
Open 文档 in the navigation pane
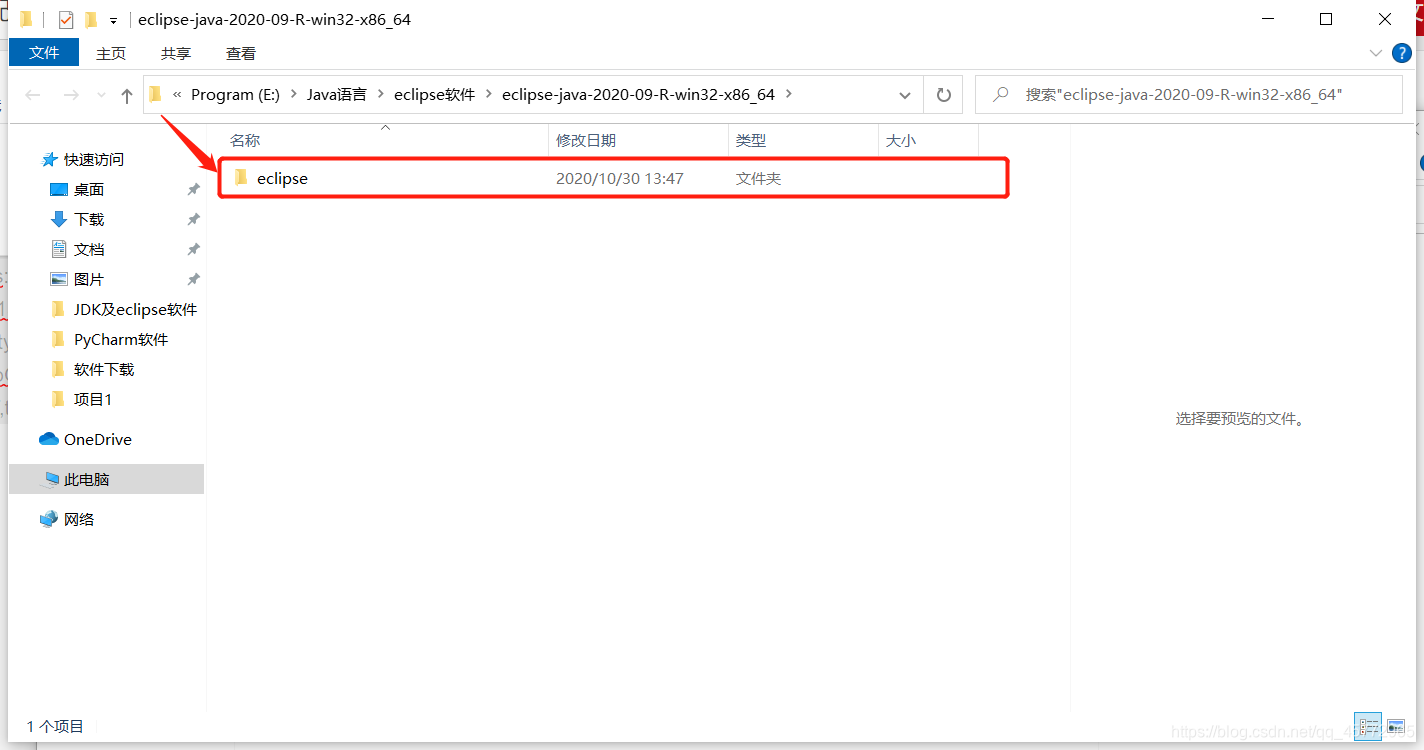click(x=89, y=249)
